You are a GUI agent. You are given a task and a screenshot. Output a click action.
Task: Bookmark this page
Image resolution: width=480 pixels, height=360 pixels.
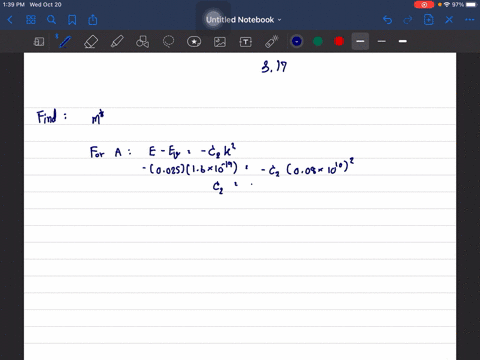point(72,20)
